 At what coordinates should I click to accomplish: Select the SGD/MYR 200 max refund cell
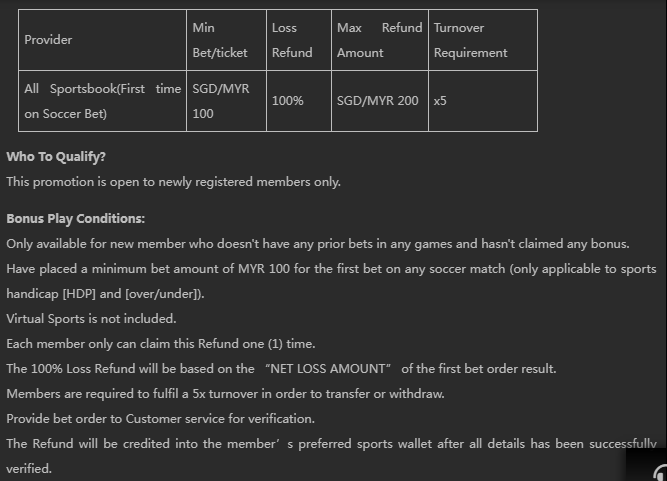(378, 101)
